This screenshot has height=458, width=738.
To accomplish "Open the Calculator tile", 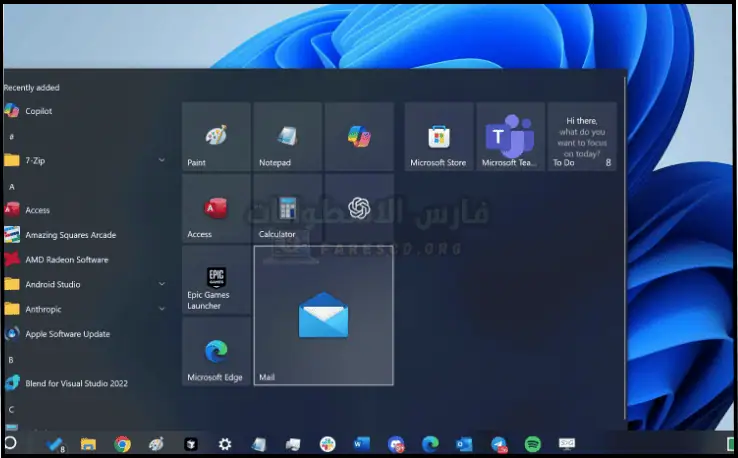I will coord(288,209).
